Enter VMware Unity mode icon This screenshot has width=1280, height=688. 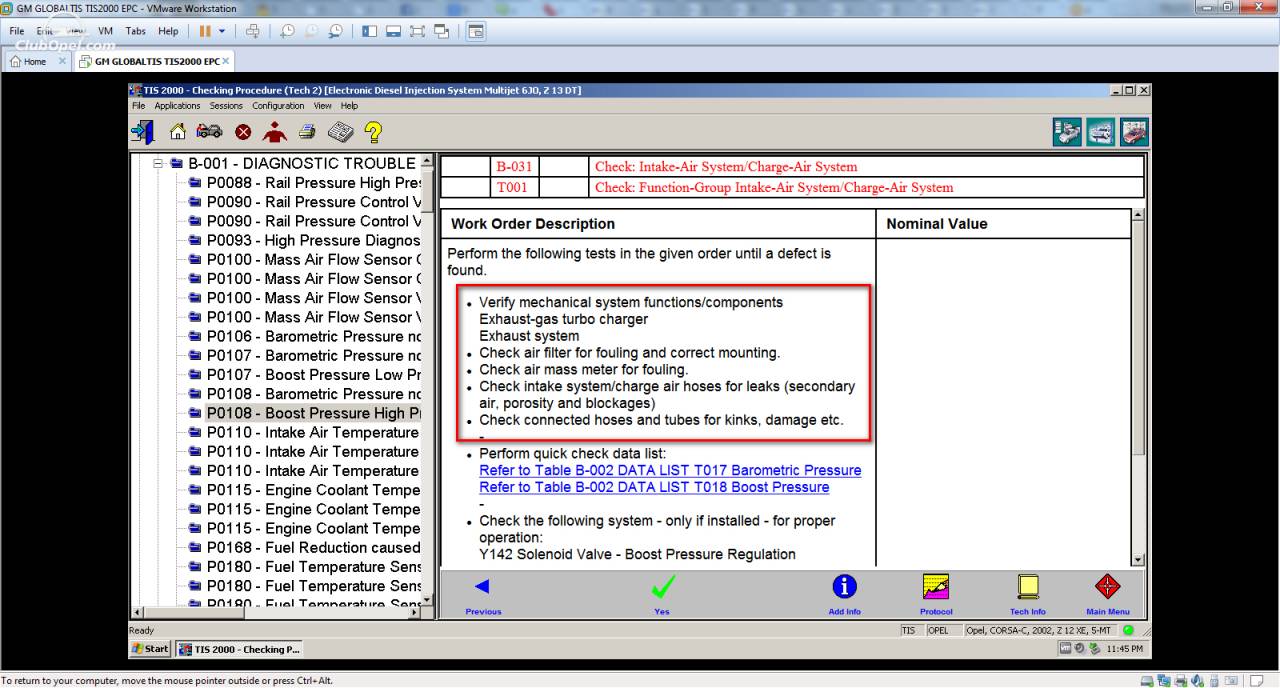coord(442,31)
